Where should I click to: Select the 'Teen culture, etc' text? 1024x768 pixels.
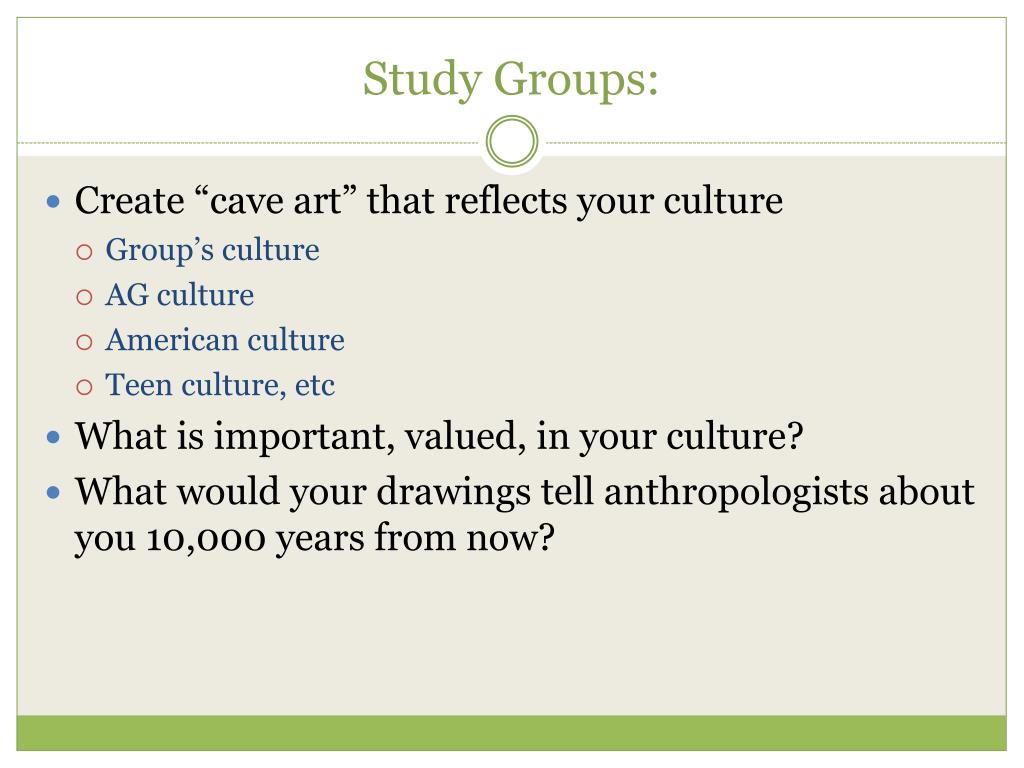(x=220, y=385)
